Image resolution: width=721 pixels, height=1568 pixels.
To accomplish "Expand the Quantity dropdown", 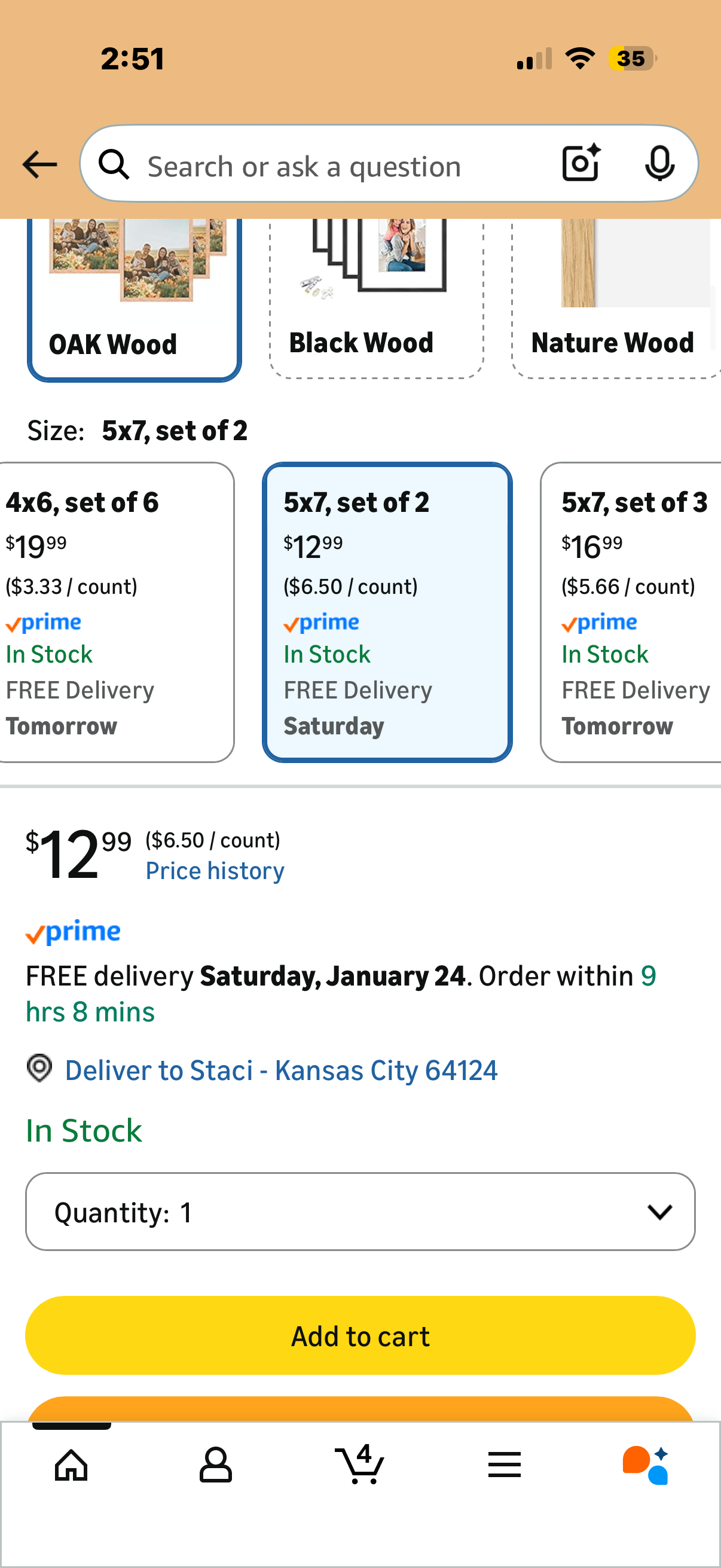I will tap(360, 1212).
